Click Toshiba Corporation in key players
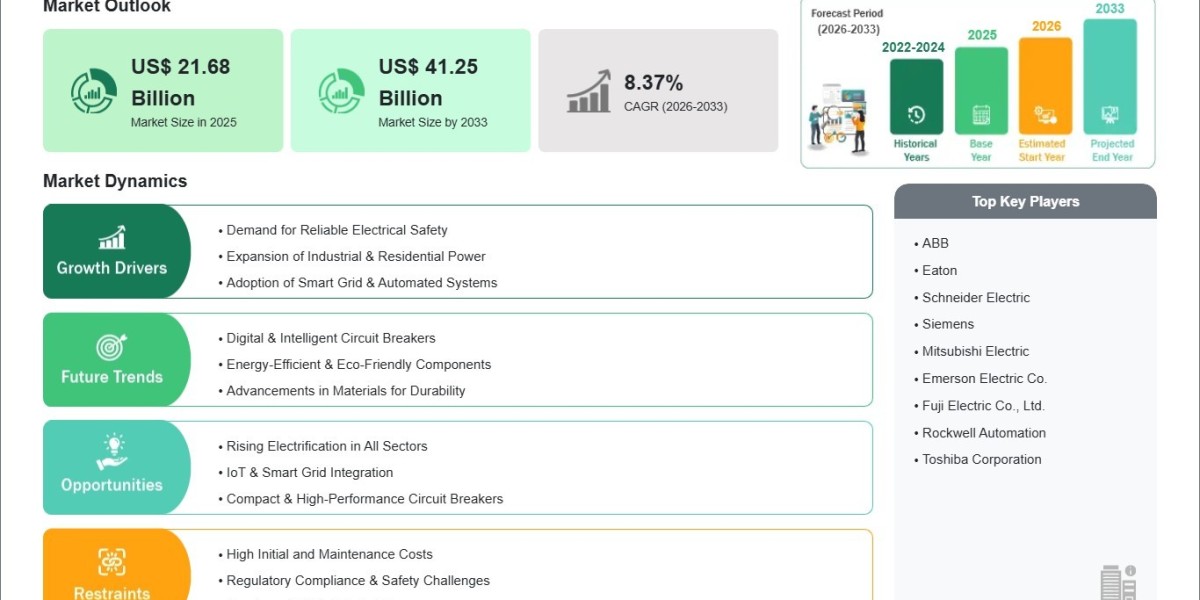1200x600 pixels. click(x=982, y=459)
